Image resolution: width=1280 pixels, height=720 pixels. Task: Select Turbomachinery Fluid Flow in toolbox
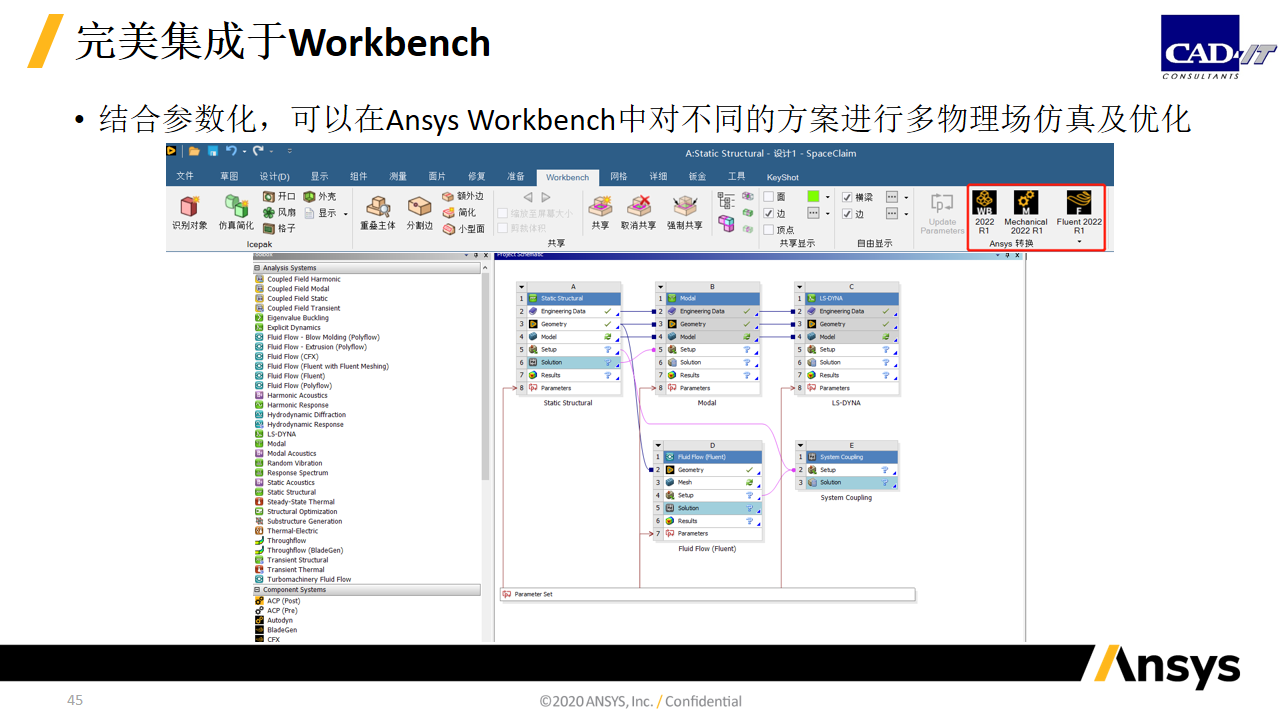click(x=308, y=579)
